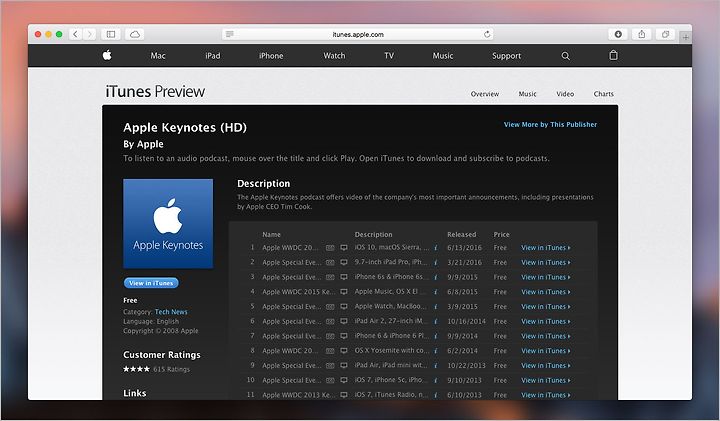
Task: Go back with Safari's back arrow
Action: 76,34
